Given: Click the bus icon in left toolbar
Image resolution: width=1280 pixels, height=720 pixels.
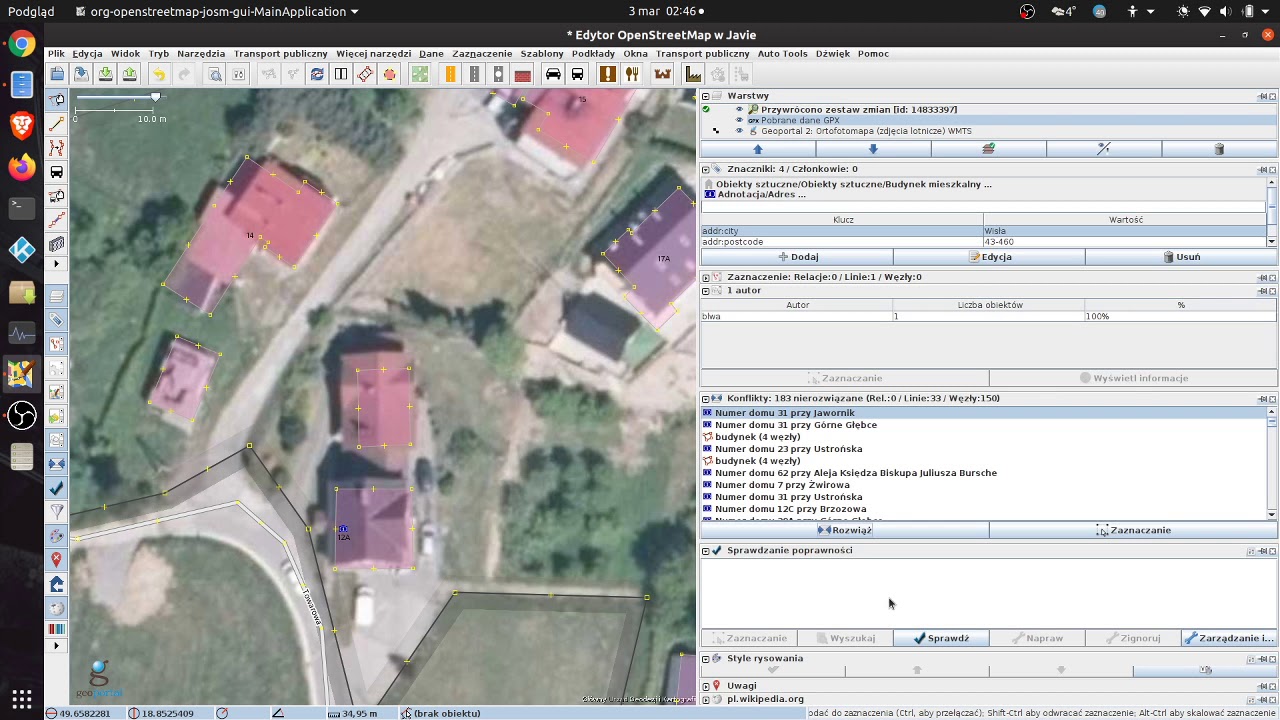Looking at the screenshot, I should pos(56,172).
